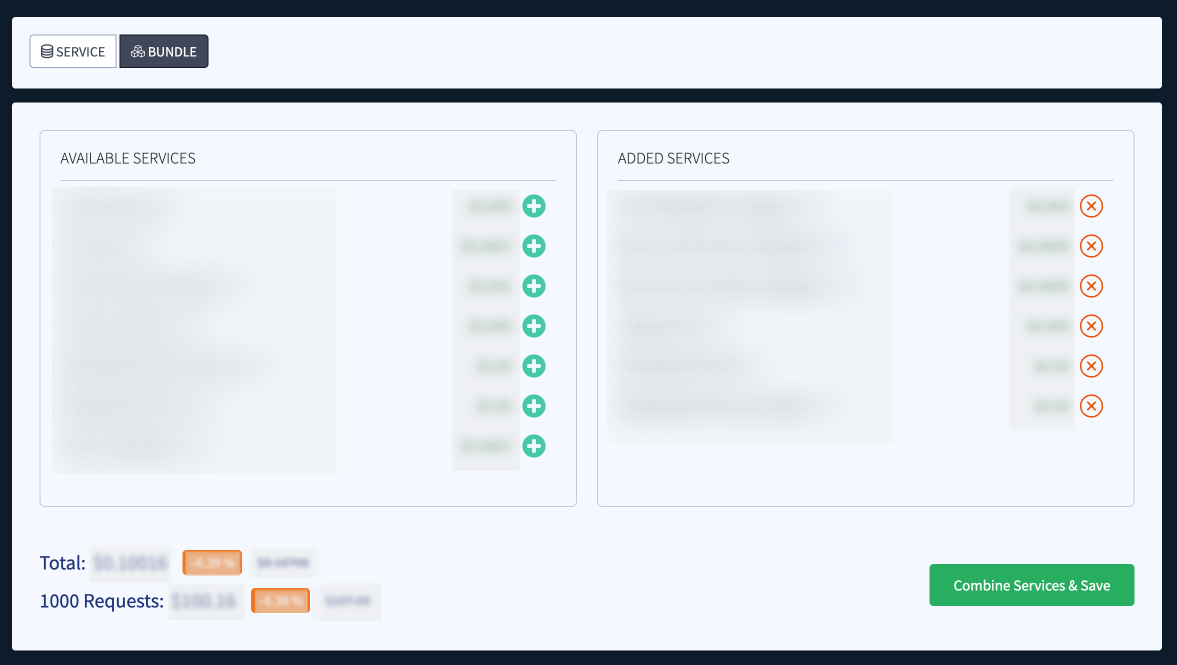Switch to the Service tab
The image size is (1177, 665).
point(73,52)
